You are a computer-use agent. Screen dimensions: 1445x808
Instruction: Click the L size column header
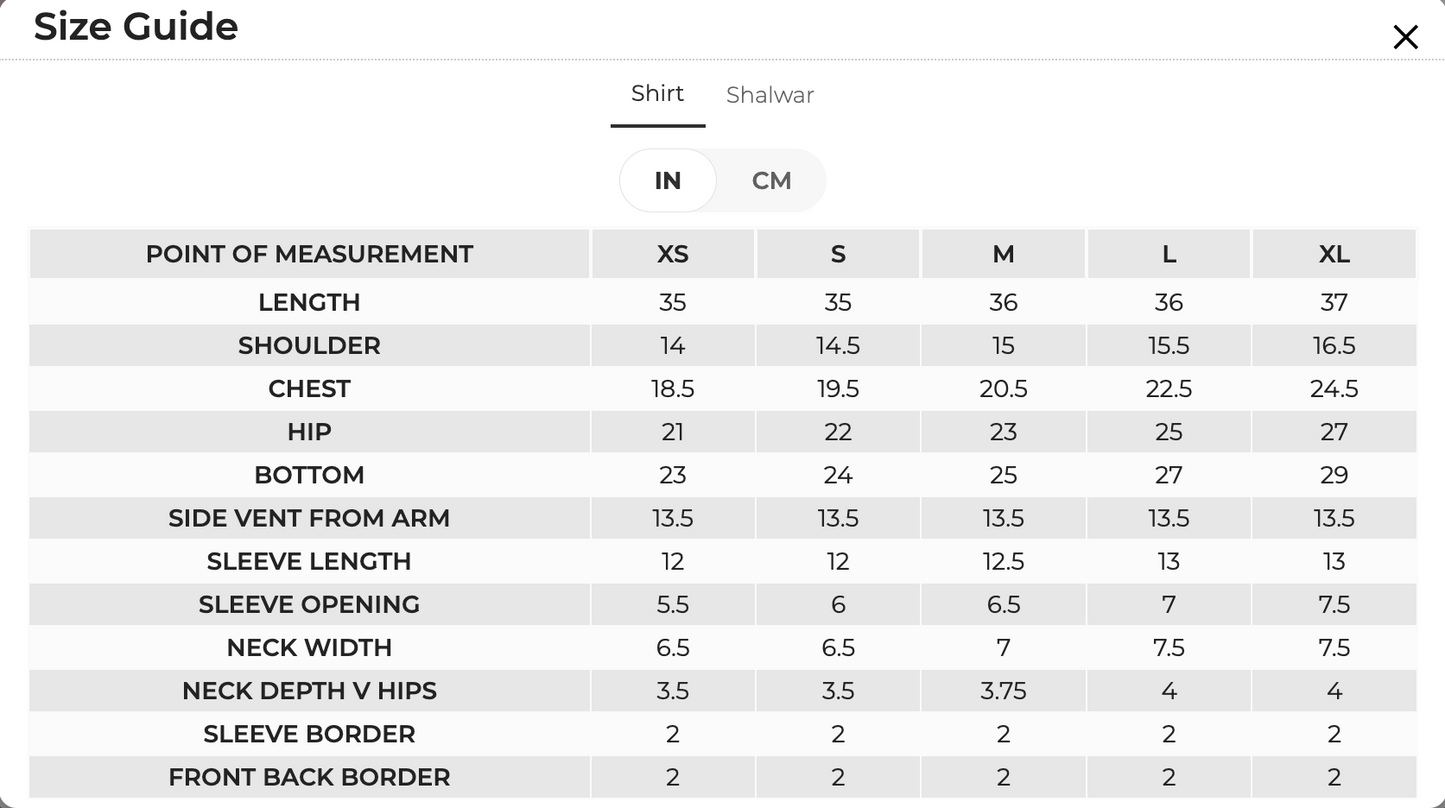tap(1169, 254)
